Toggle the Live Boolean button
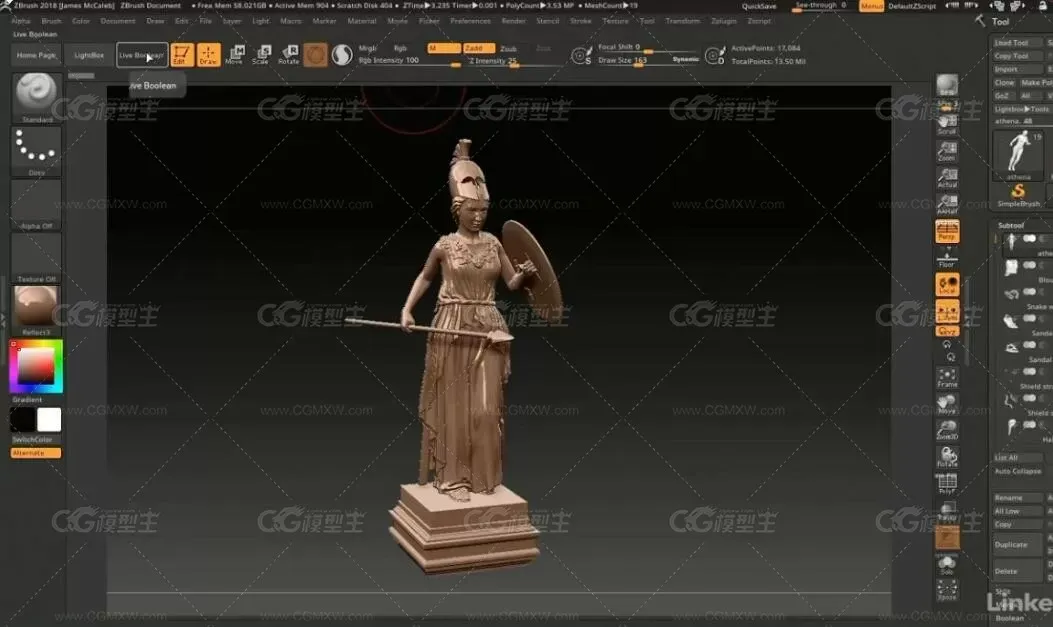 [x=142, y=55]
